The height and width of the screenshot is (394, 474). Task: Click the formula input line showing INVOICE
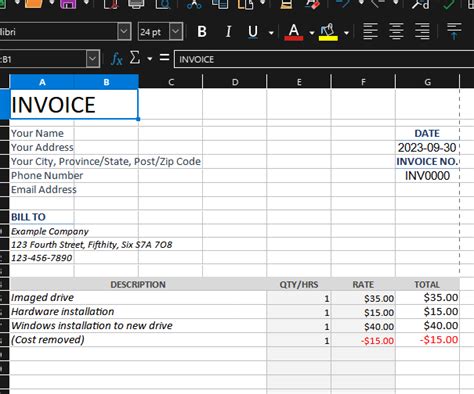pyautogui.click(x=324, y=59)
